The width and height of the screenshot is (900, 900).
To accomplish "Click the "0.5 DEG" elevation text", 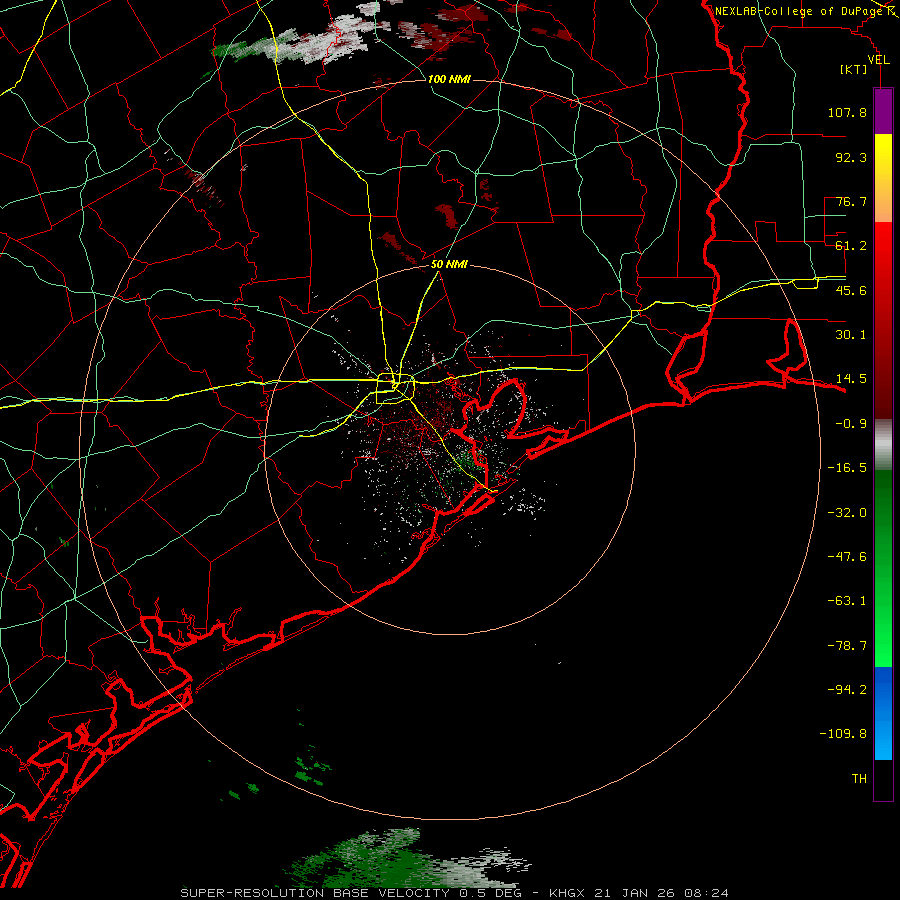I will [x=490, y=893].
